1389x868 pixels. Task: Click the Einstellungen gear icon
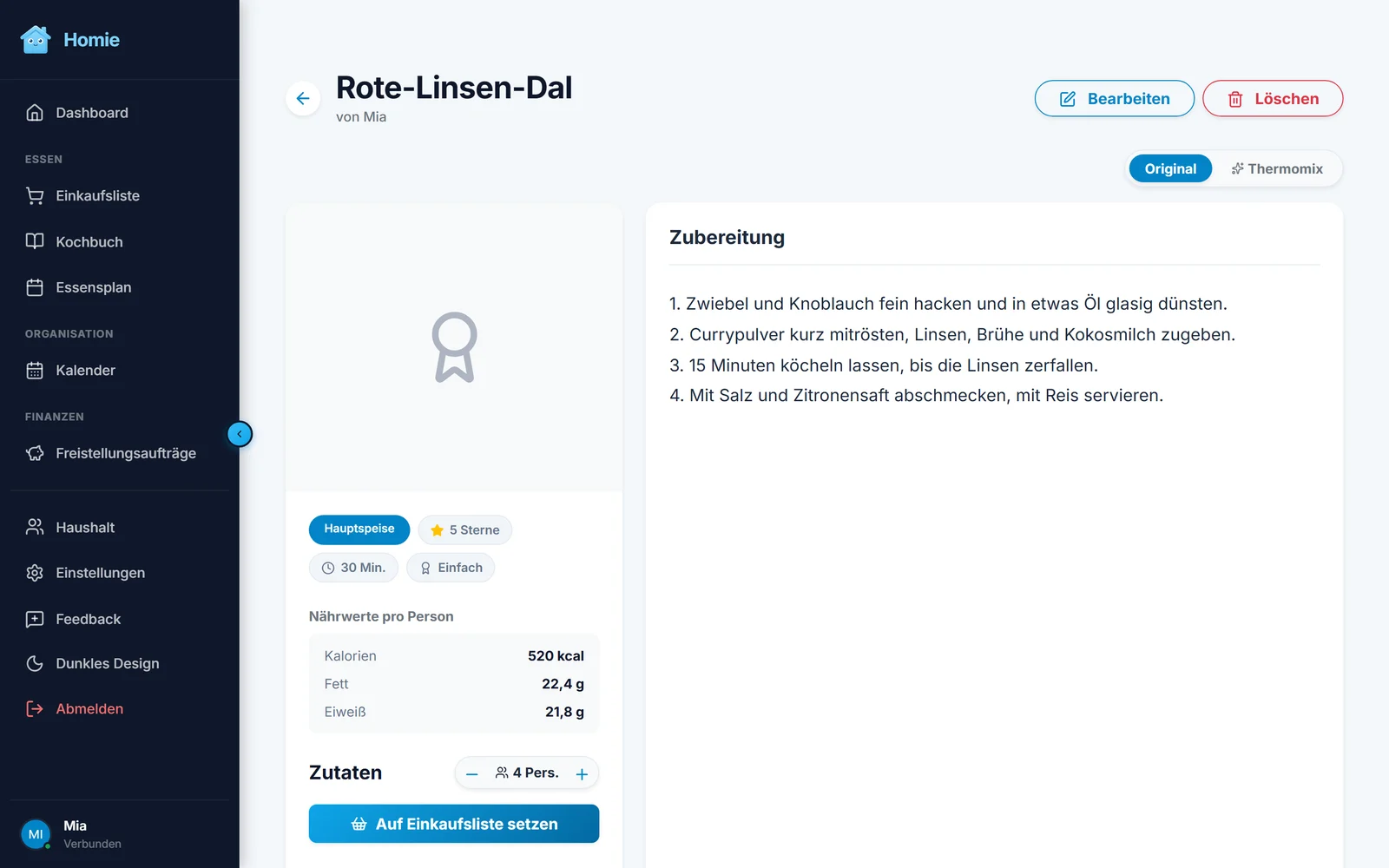35,573
